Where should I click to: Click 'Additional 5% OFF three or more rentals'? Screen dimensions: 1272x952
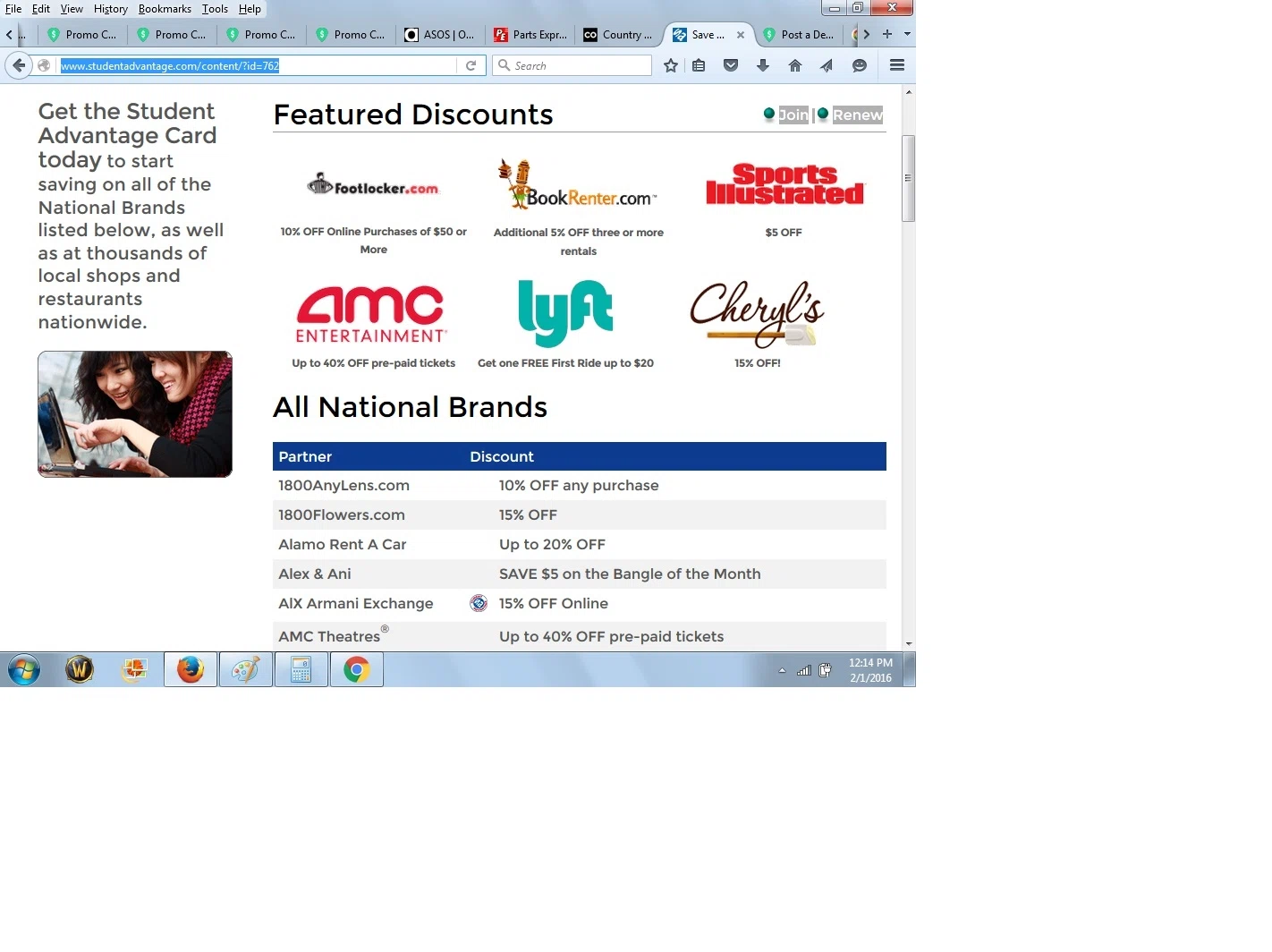point(579,242)
